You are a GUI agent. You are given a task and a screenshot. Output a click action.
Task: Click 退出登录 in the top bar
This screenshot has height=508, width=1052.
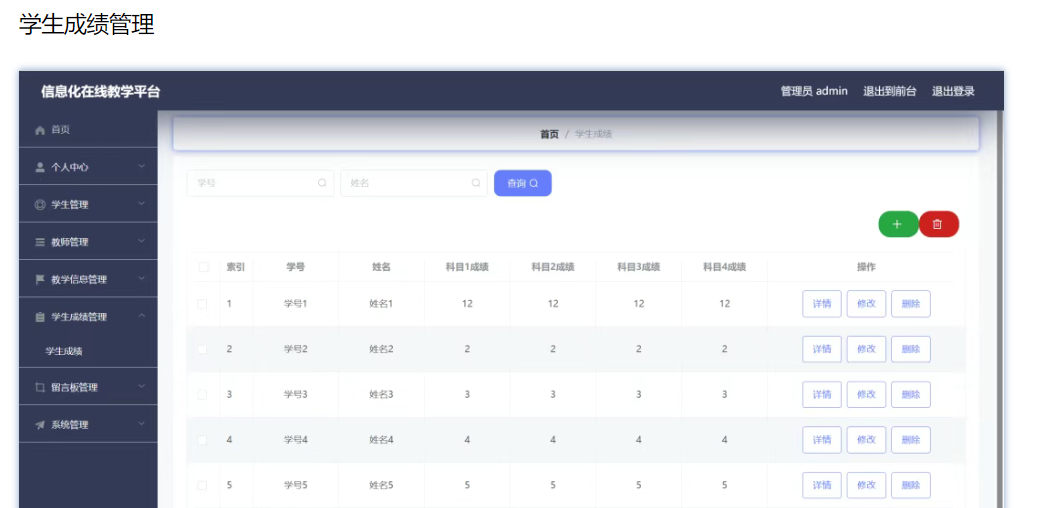pyautogui.click(x=953, y=91)
